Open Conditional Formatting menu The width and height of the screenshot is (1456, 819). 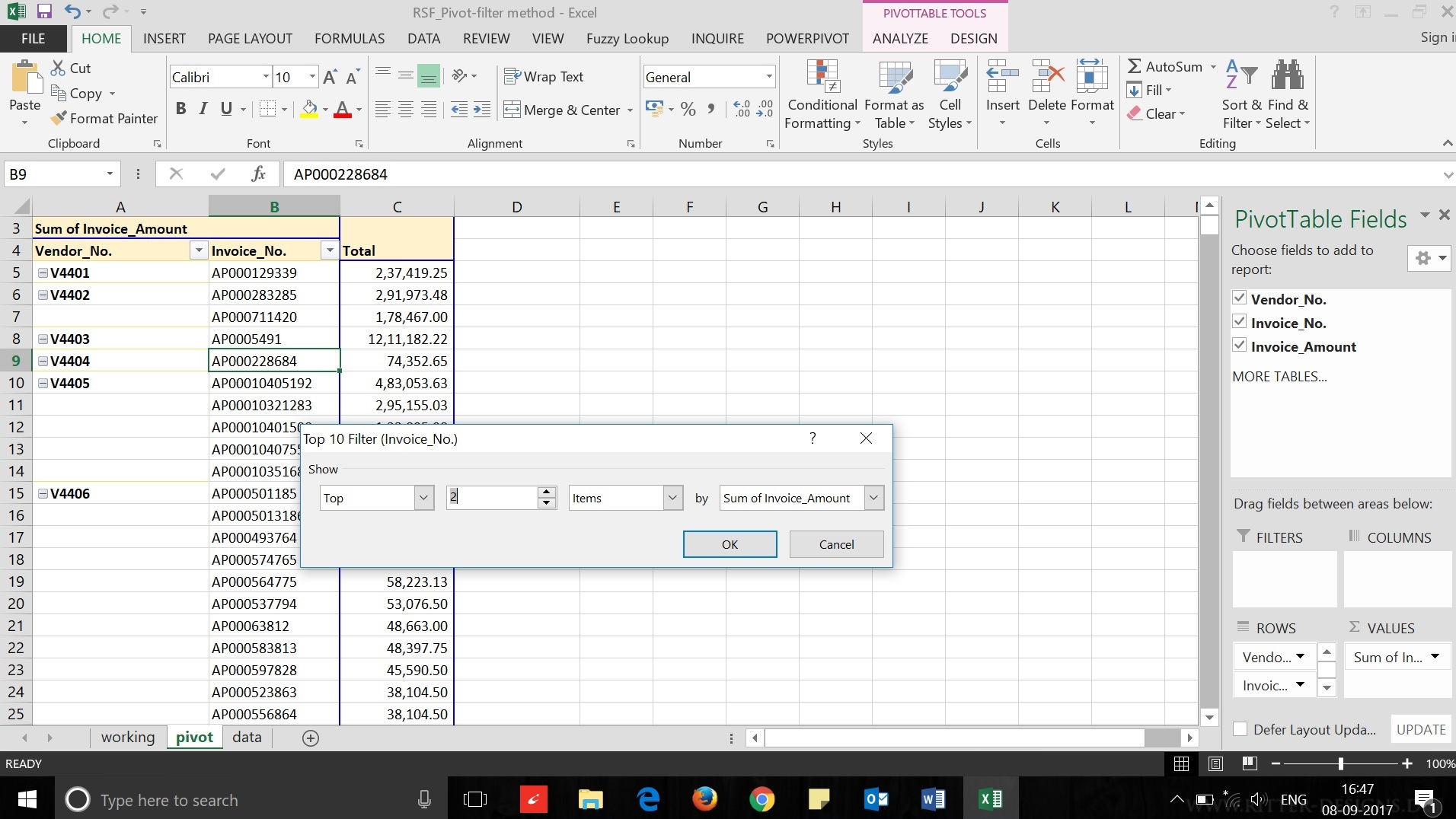coord(822,94)
